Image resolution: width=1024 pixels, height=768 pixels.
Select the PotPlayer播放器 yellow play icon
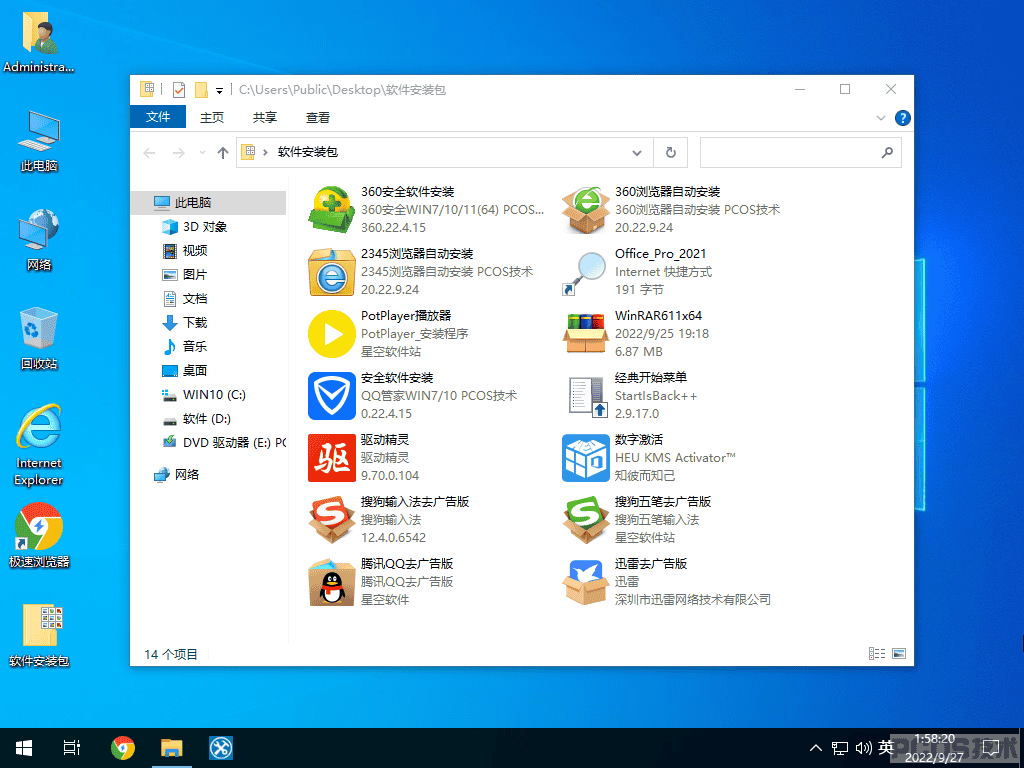(x=332, y=334)
